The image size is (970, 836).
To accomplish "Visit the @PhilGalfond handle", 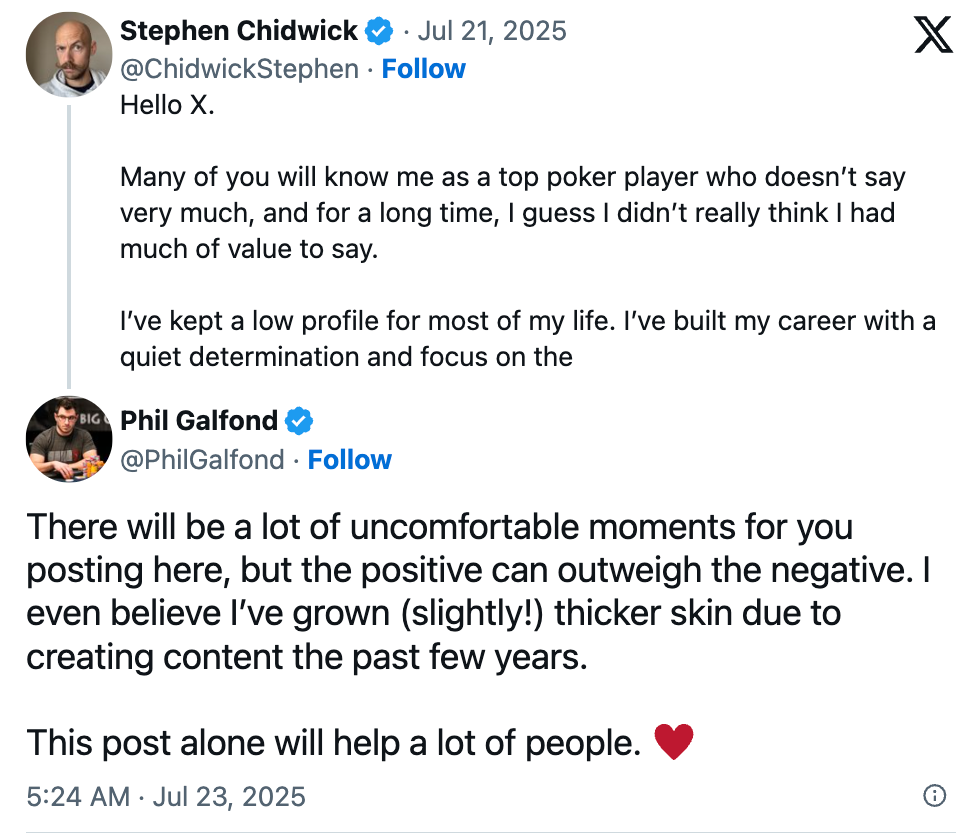I will coord(202,460).
